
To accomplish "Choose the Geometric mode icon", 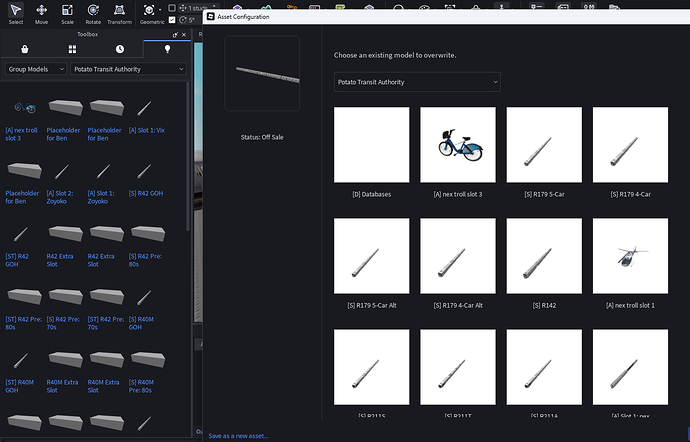I will pyautogui.click(x=149, y=10).
